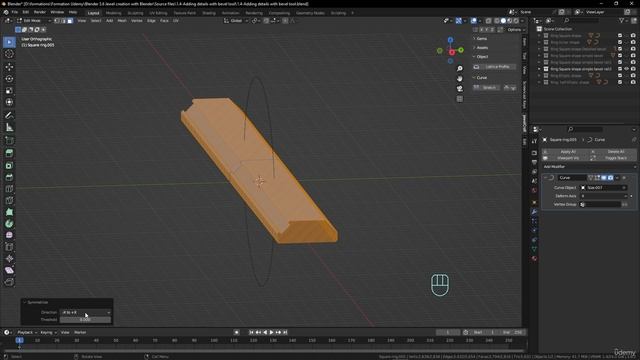Click the Toggle Stack button
This screenshot has width=640, height=360.
[613, 158]
